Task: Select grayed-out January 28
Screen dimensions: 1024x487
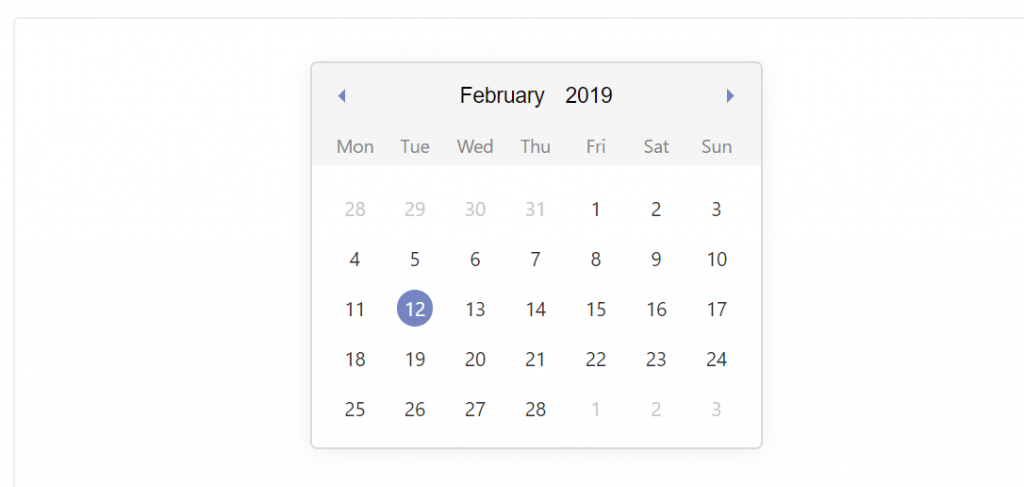Action: tap(355, 209)
